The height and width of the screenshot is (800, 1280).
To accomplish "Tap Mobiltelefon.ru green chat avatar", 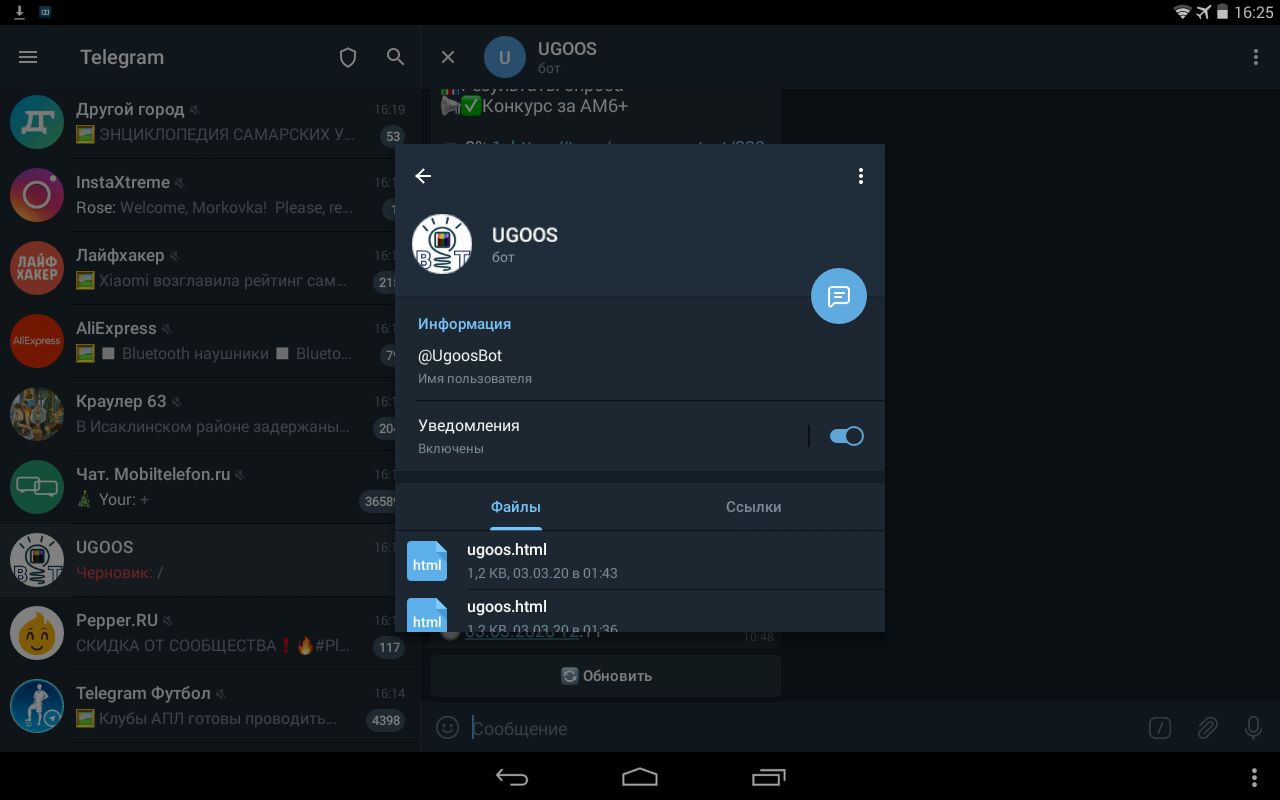I will click(37, 487).
